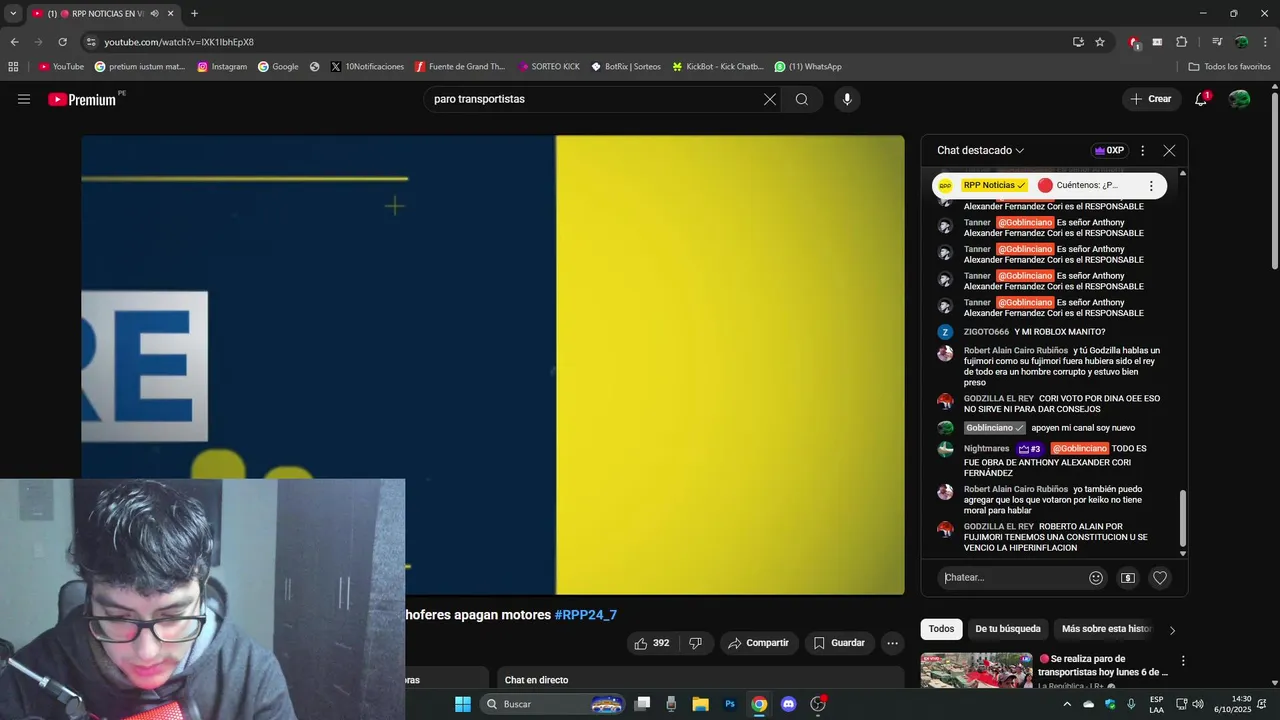The height and width of the screenshot is (720, 1280).
Task: Reload the page
Action: coord(62,42)
